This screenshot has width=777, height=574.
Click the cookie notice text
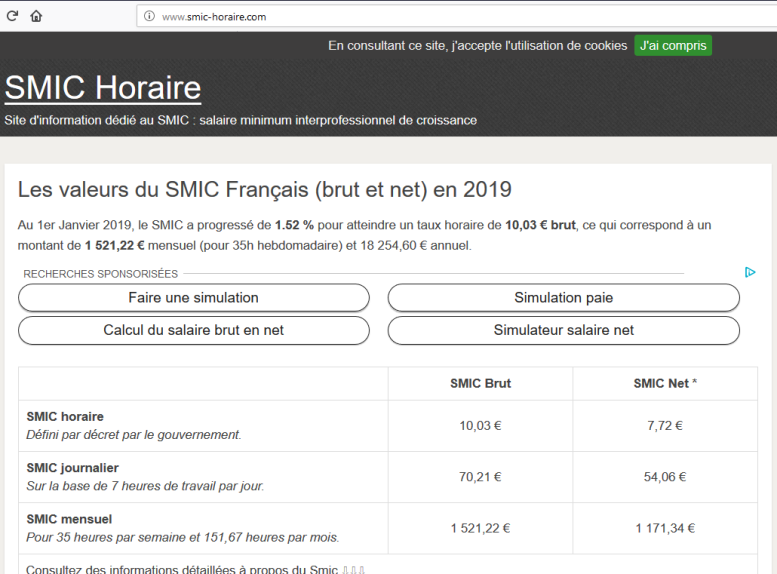point(478,46)
